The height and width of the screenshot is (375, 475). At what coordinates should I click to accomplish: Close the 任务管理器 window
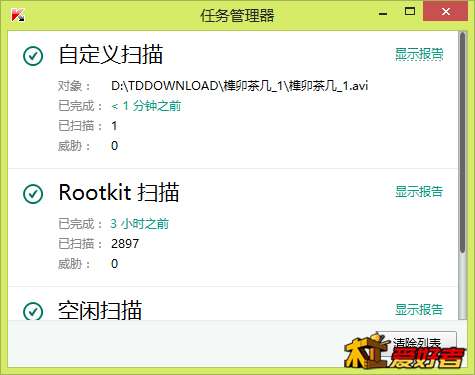click(445, 12)
